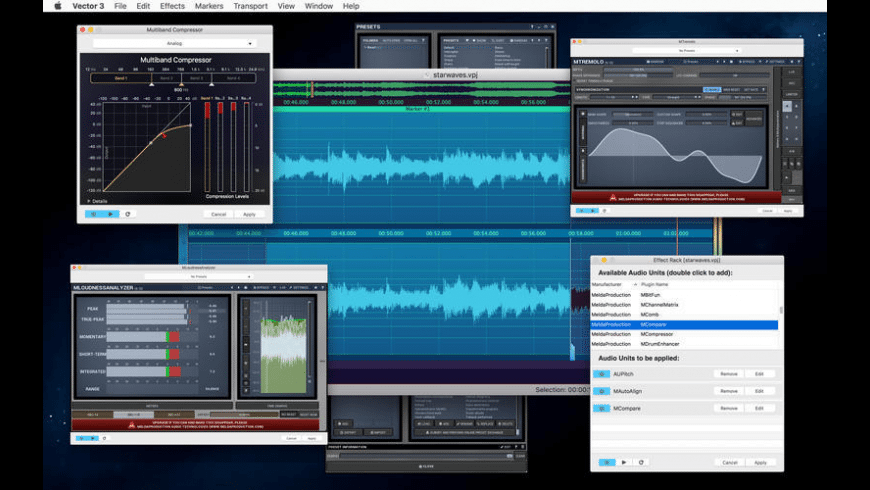The height and width of the screenshot is (490, 870).
Task: Click the play preview icon in Multiband Compressor
Action: pos(110,214)
